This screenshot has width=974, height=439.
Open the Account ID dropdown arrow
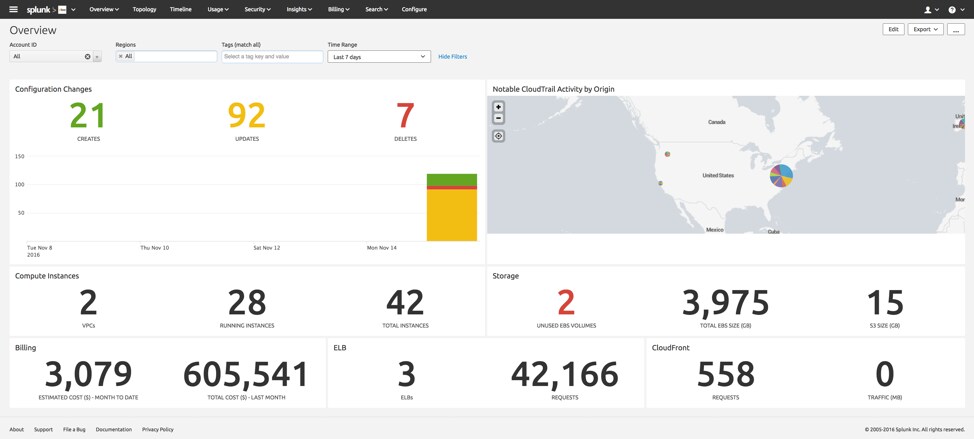coord(97,57)
